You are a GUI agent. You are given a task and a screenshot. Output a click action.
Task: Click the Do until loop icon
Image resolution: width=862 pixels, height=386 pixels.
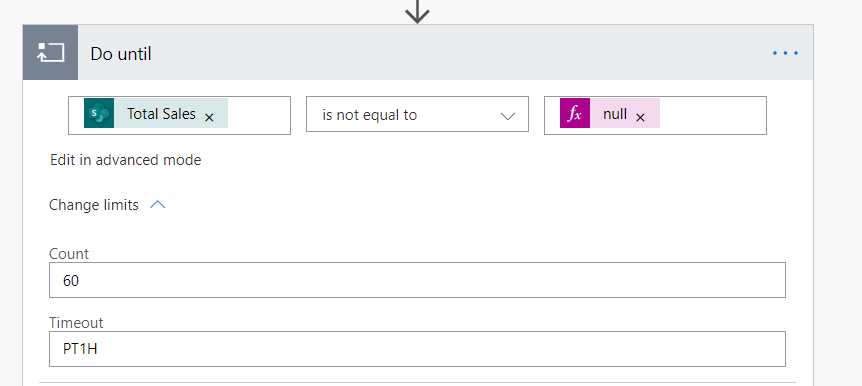(51, 53)
